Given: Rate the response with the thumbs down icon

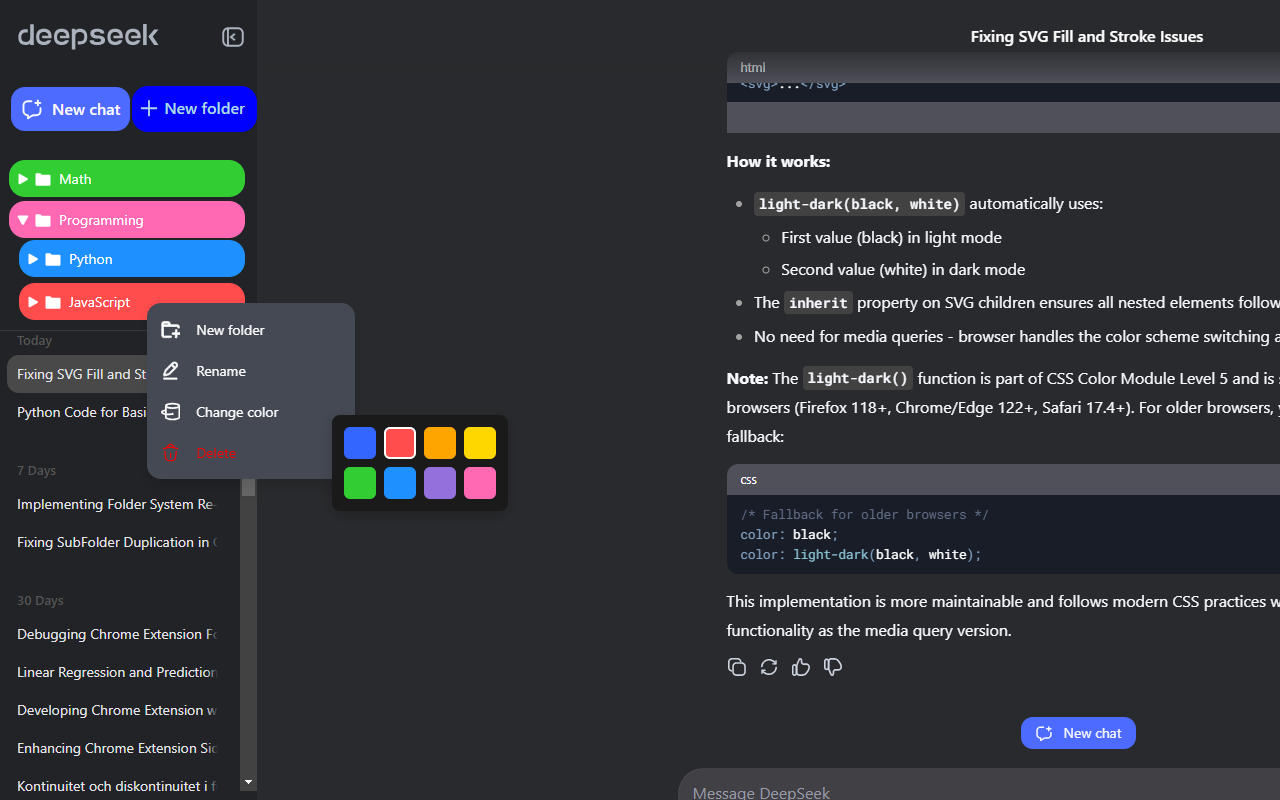Looking at the screenshot, I should click(833, 667).
